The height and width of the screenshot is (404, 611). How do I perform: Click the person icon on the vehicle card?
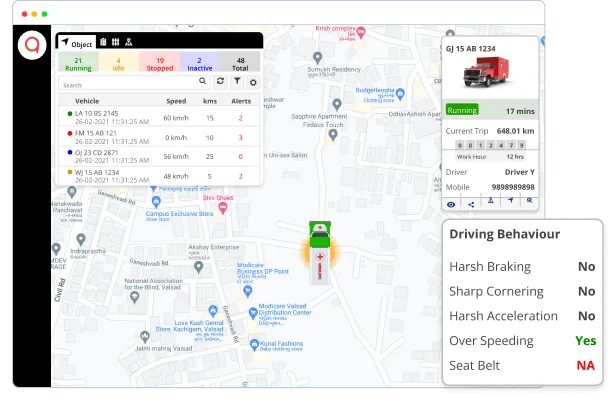coord(491,202)
